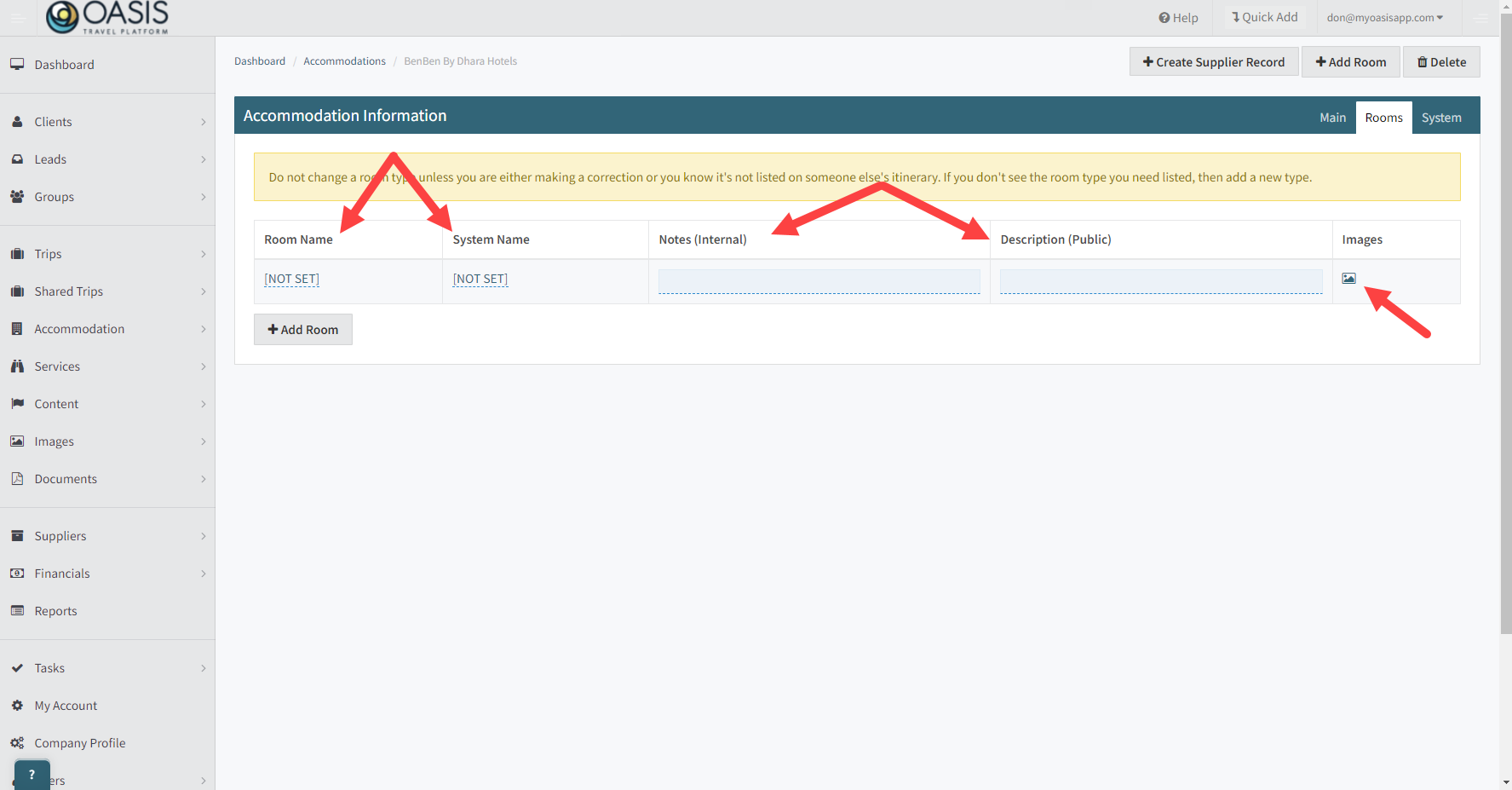Click the Accommodation building icon
1512x790 pixels.
[17, 329]
